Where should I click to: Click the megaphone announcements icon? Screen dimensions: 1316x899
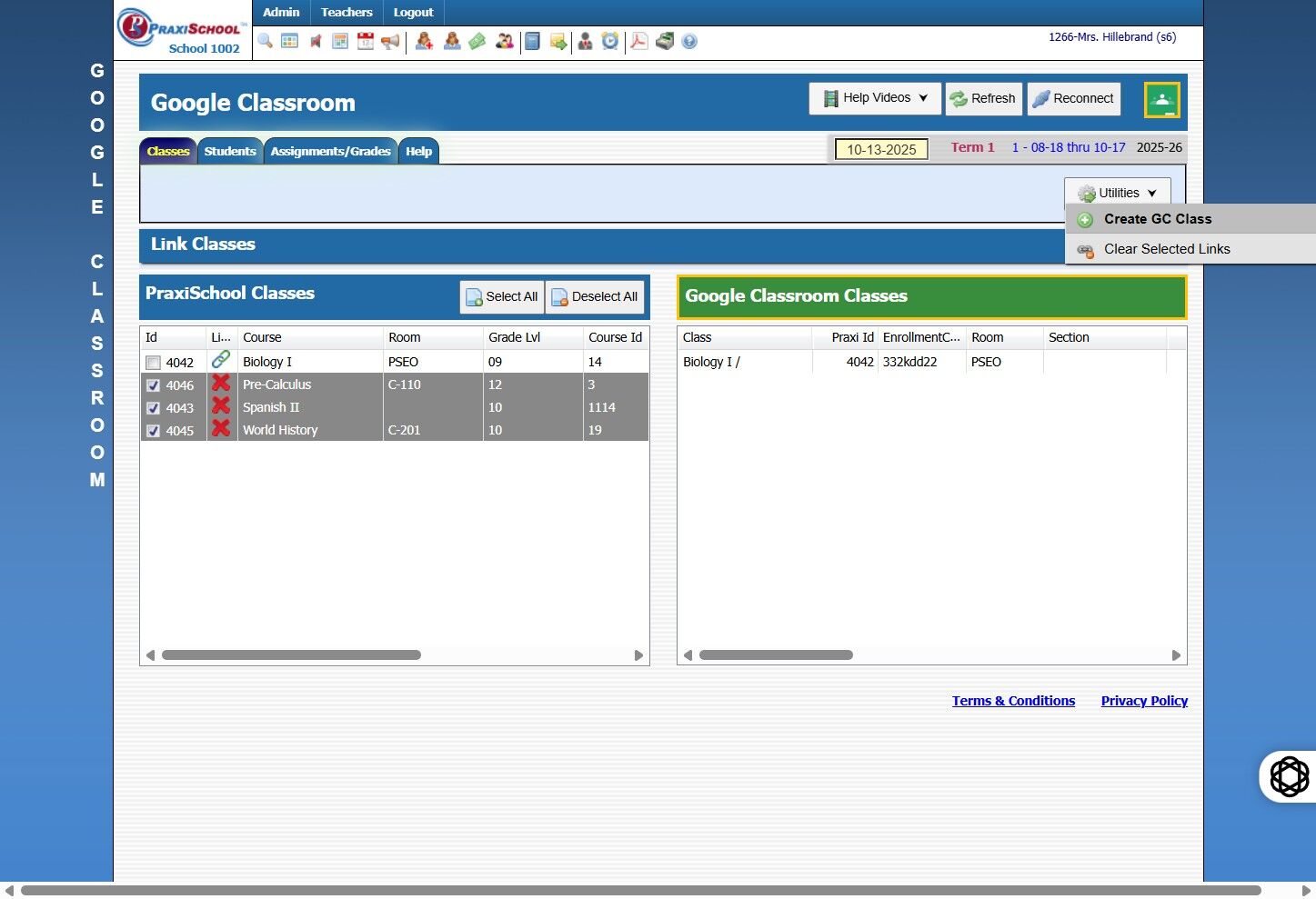point(390,41)
